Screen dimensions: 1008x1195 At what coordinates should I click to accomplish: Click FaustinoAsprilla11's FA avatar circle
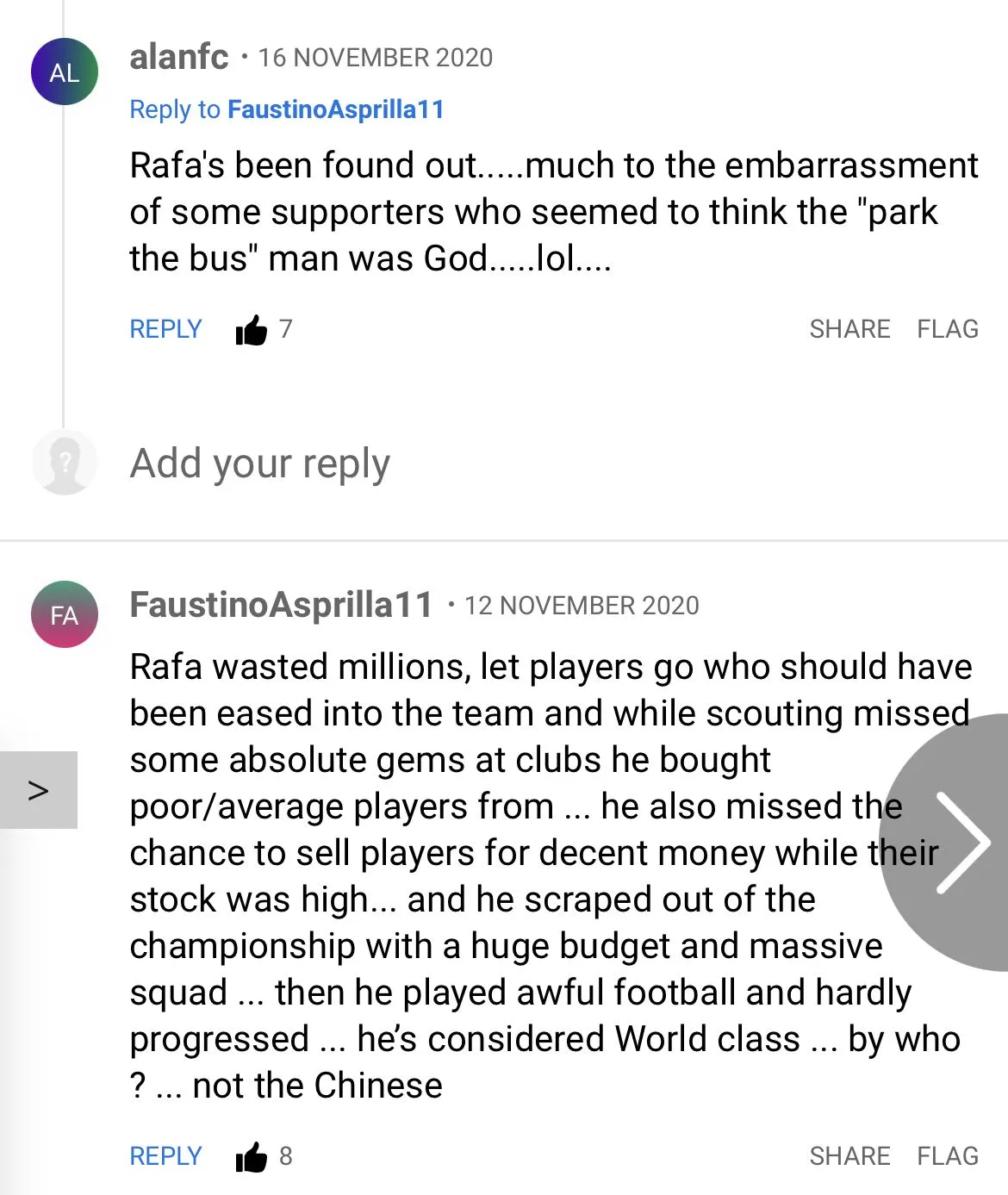tap(65, 614)
